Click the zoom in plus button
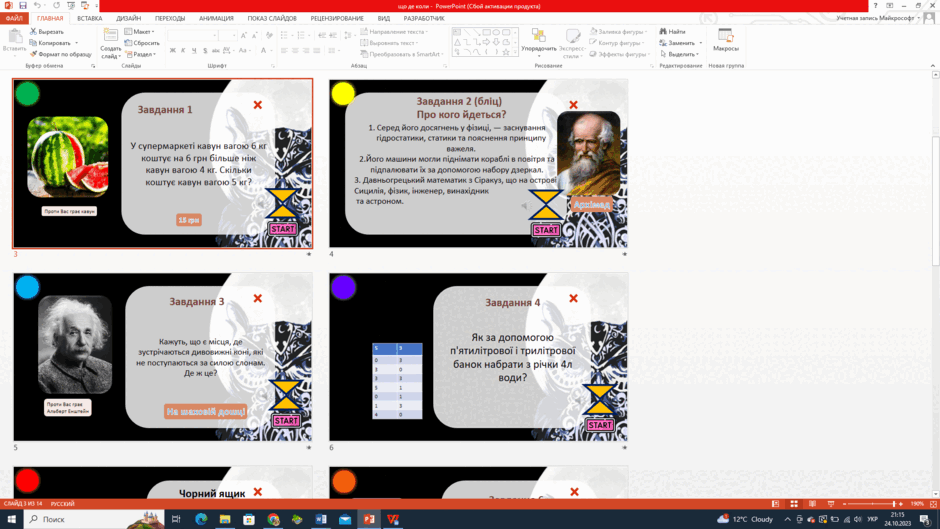Screen dimensions: 940x529 [902, 504]
